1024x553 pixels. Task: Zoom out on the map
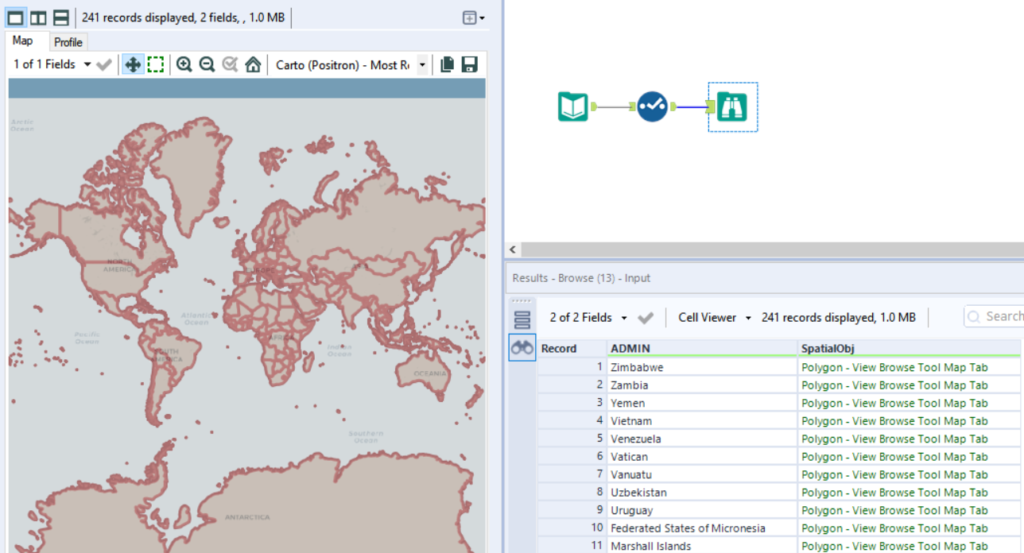(x=207, y=65)
